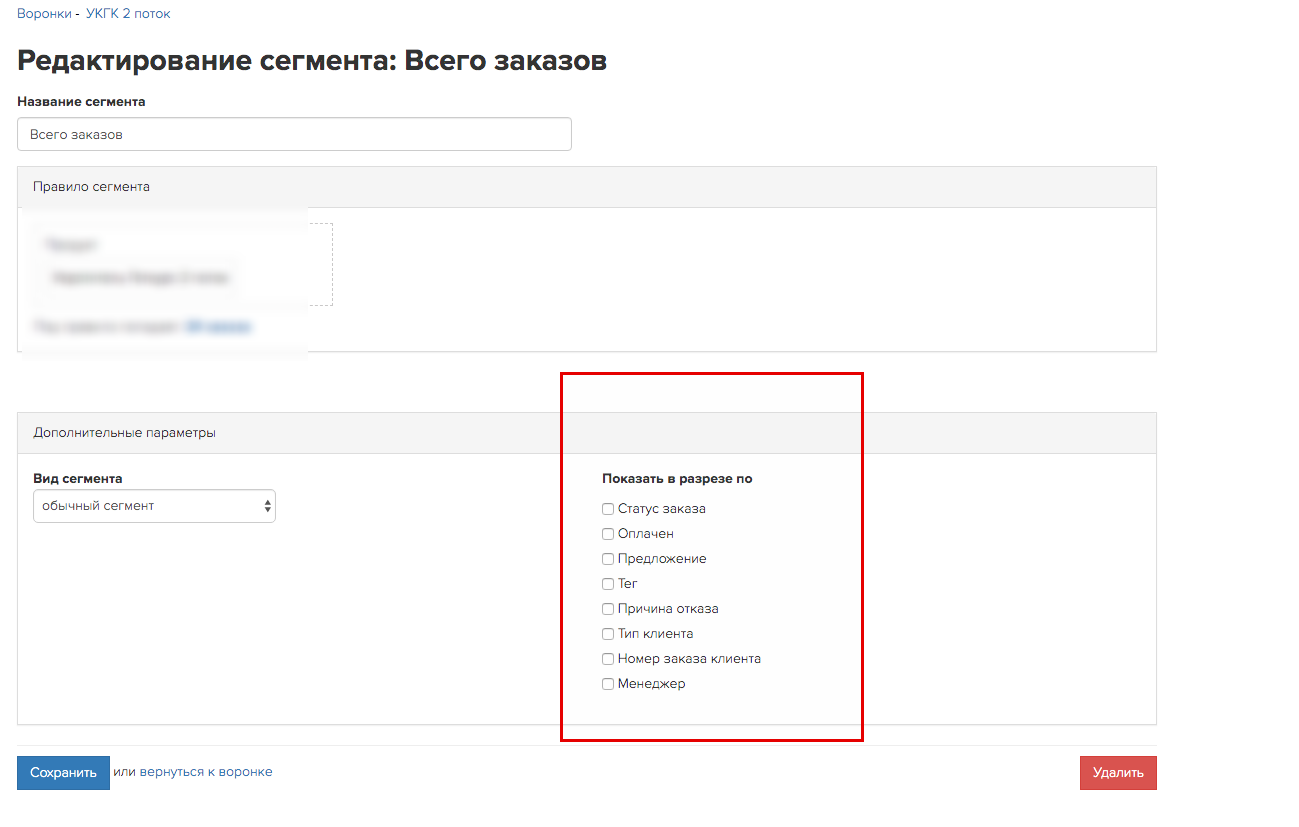This screenshot has height=827, width=1299.
Task: Go to УКГК 2 поток breadcrumb
Action: [128, 14]
